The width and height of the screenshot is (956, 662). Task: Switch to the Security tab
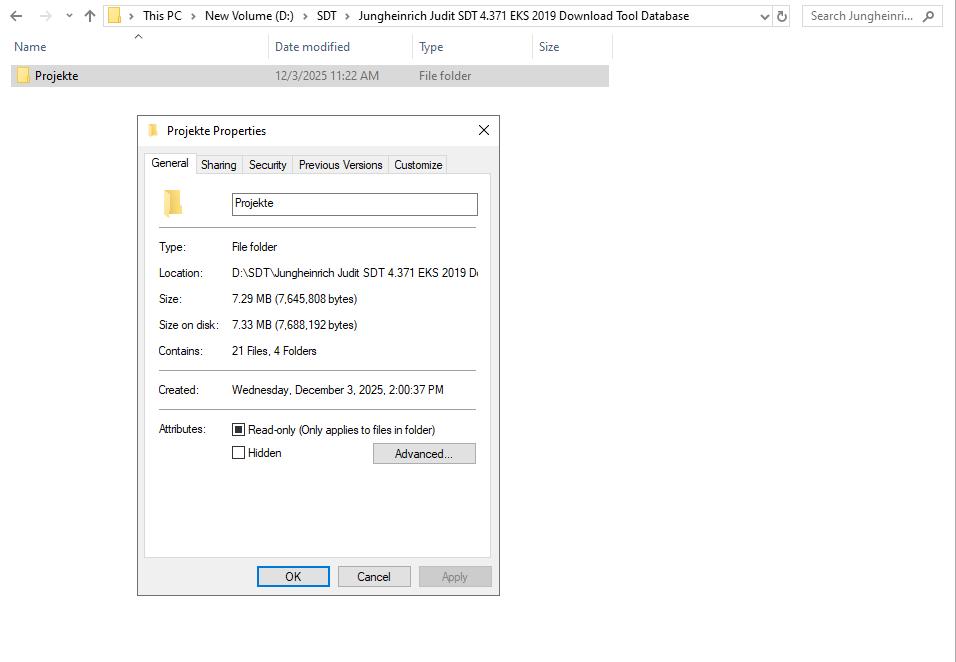[267, 164]
